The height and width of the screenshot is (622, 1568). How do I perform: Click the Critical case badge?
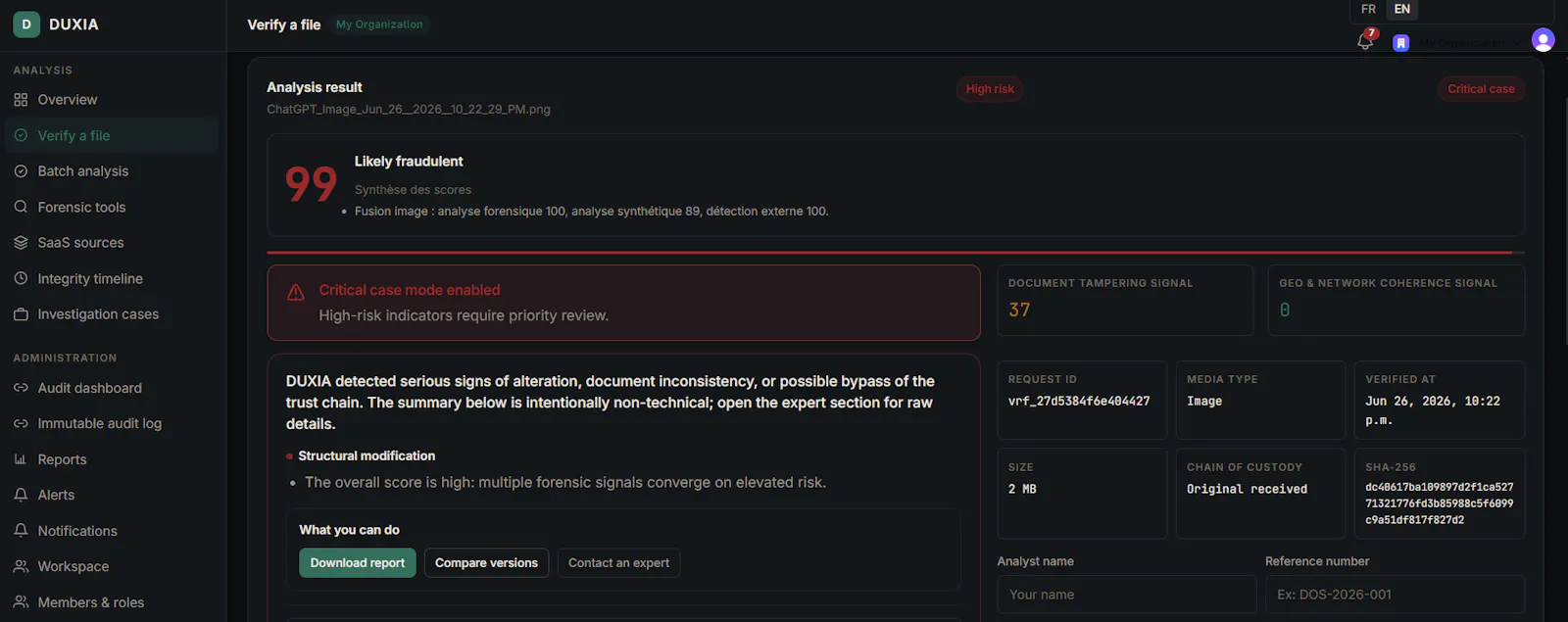pos(1481,89)
